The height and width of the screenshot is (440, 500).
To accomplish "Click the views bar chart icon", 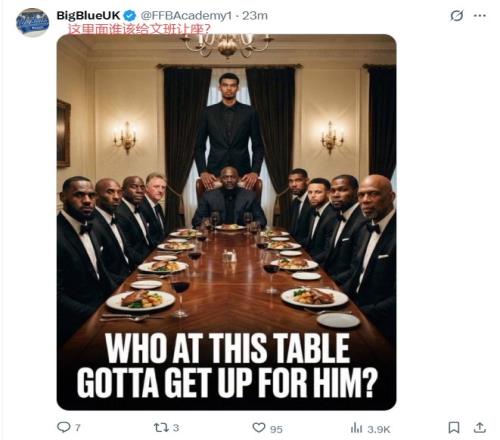I will (356, 428).
